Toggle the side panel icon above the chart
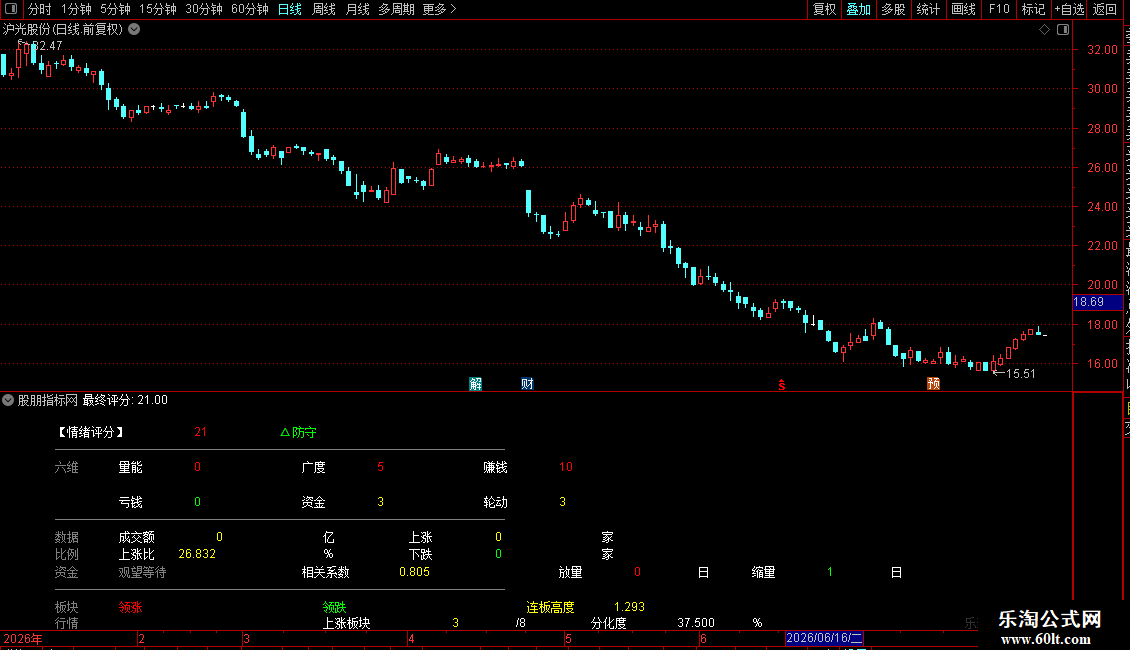 [x=1063, y=30]
